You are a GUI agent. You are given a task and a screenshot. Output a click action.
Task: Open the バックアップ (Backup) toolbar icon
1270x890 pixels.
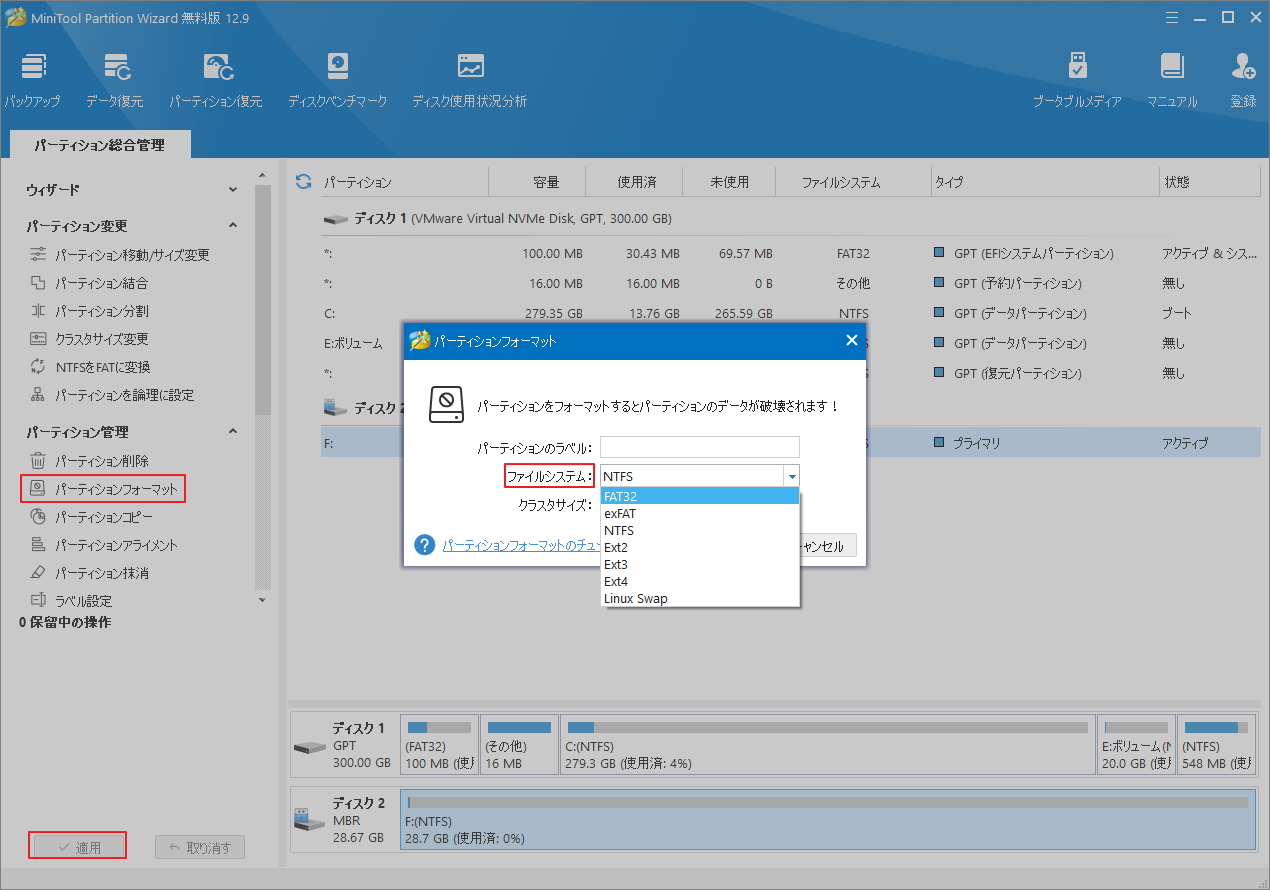33,80
